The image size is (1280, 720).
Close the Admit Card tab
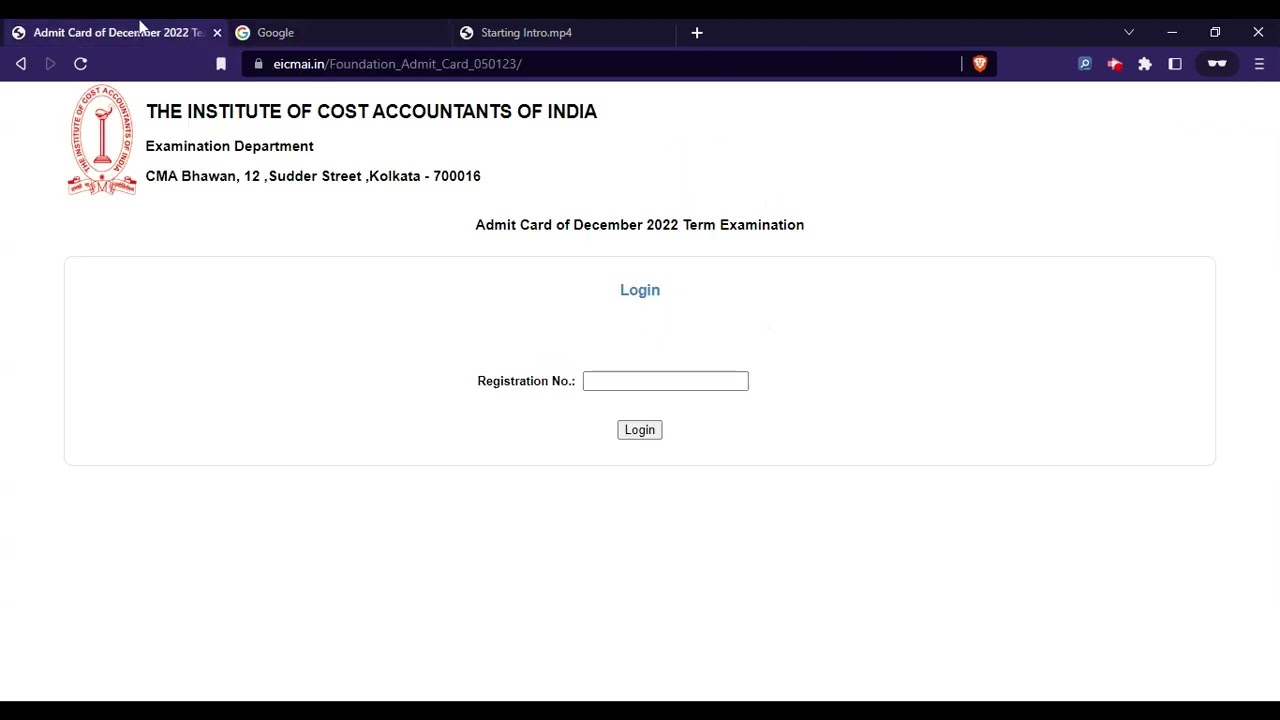(x=217, y=33)
